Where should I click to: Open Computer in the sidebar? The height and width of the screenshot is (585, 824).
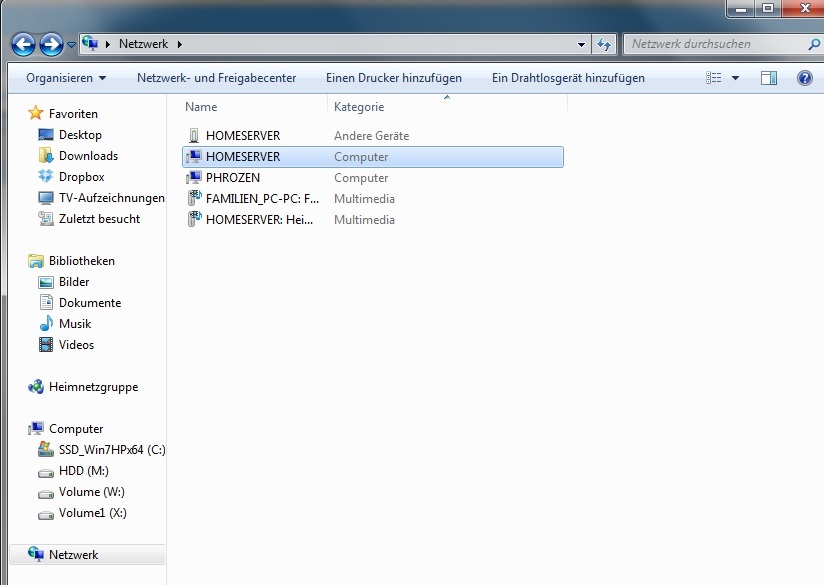click(x=76, y=429)
